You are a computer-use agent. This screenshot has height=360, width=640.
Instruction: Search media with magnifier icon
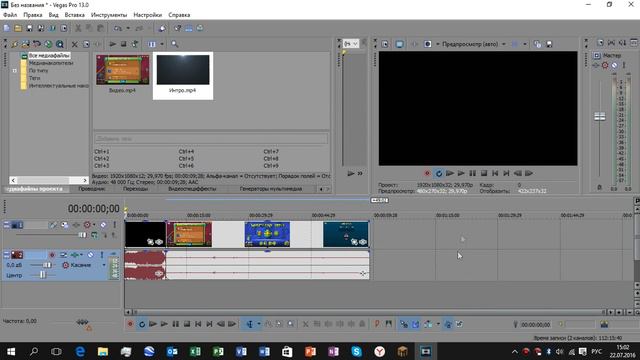pos(175,44)
